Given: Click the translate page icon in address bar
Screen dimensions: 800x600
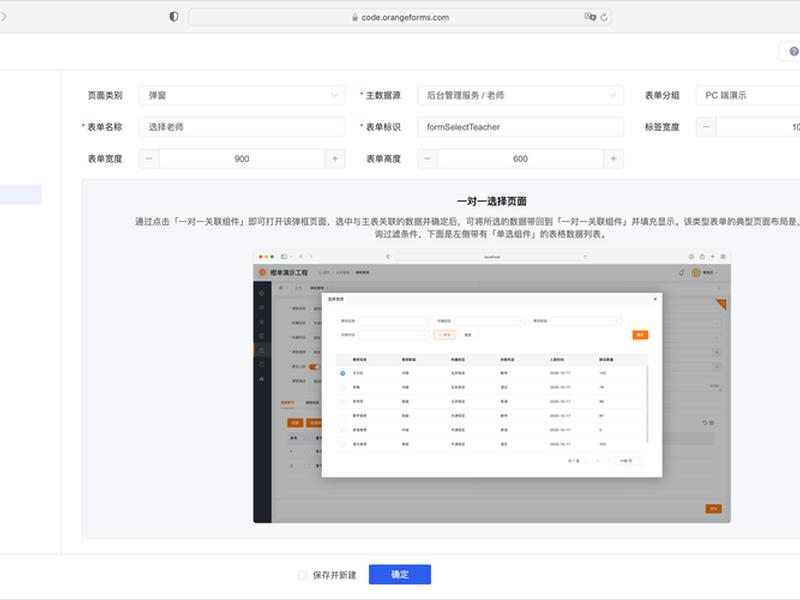Looking at the screenshot, I should [x=590, y=17].
